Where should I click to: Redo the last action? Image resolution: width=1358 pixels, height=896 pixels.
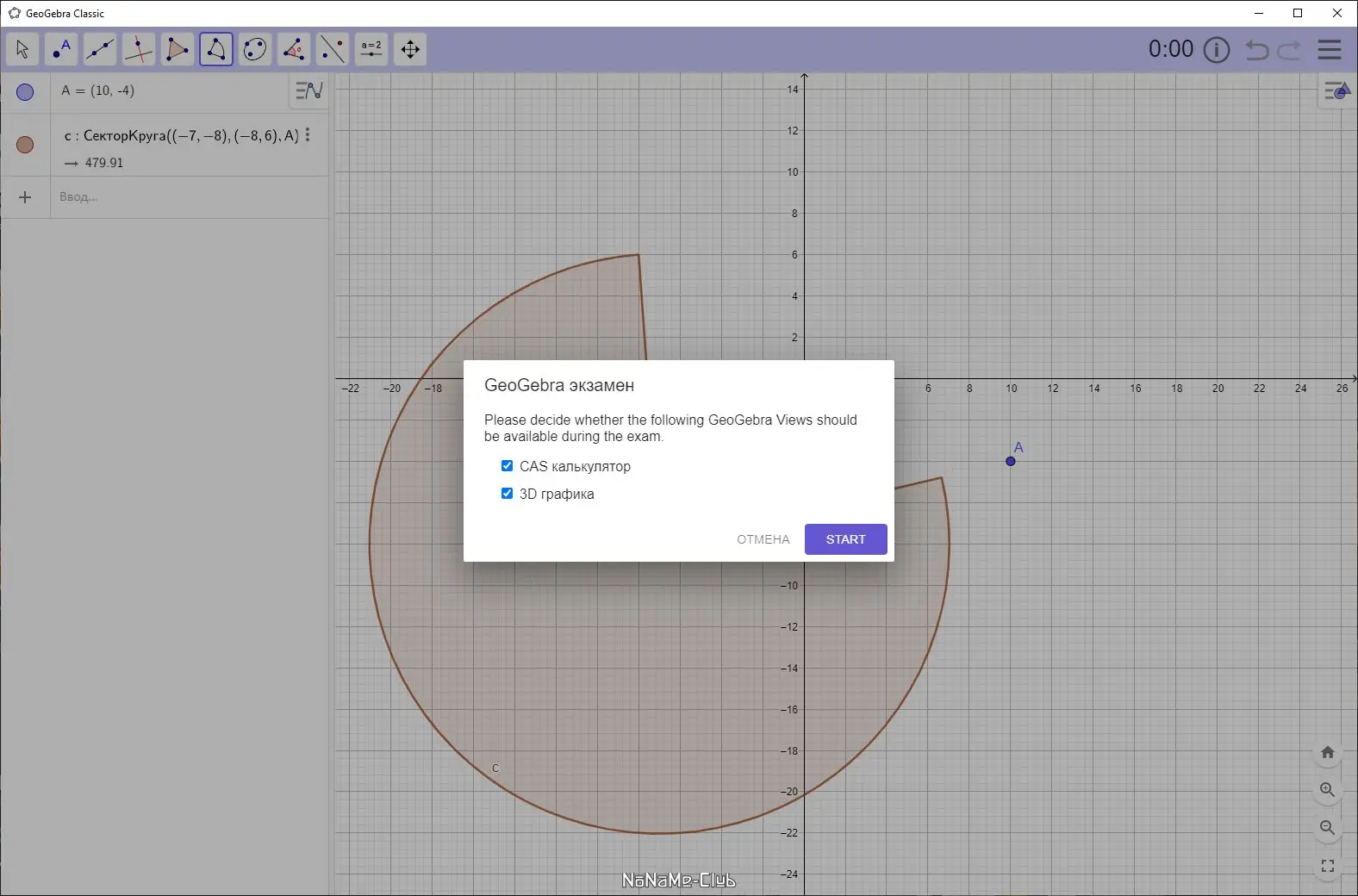pos(1289,50)
